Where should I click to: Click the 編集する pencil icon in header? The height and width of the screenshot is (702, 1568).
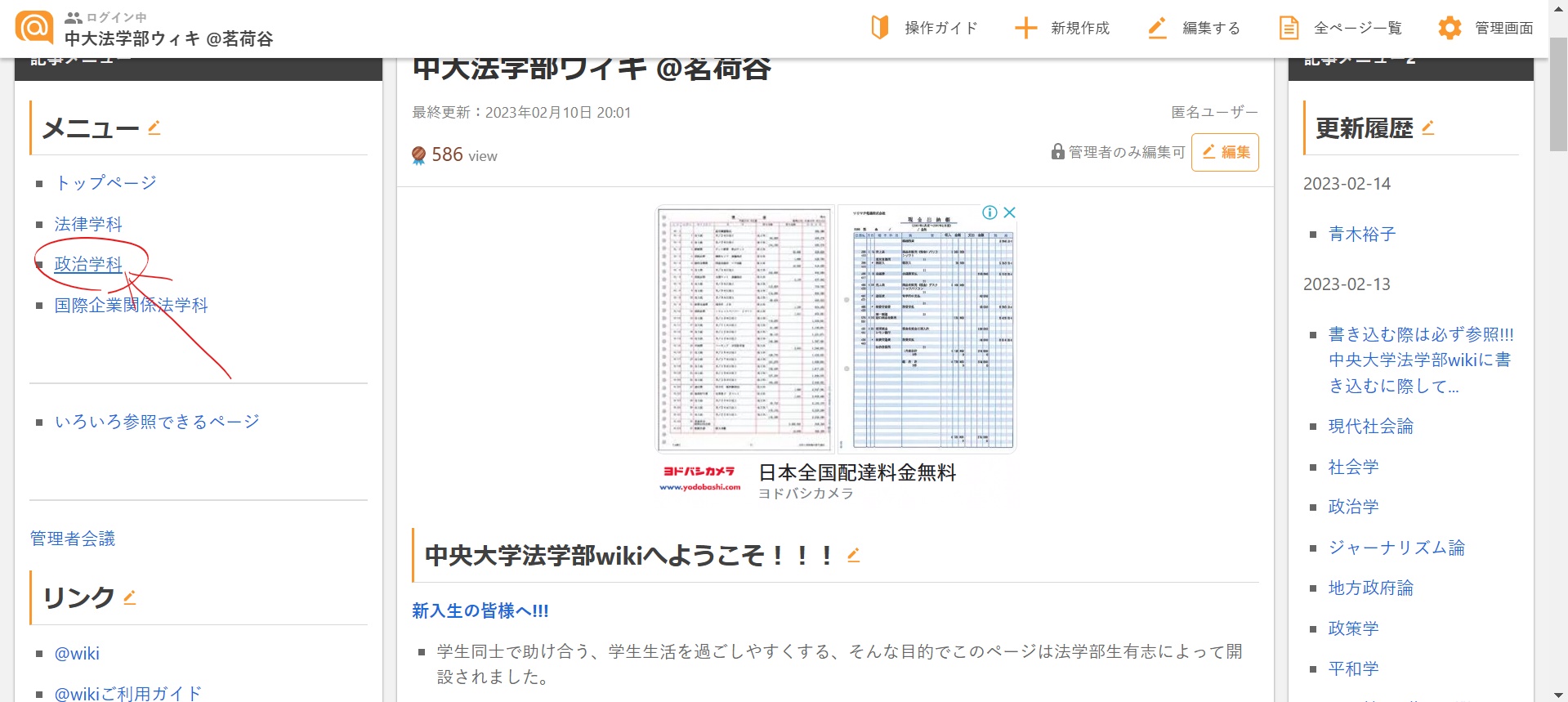1157,28
